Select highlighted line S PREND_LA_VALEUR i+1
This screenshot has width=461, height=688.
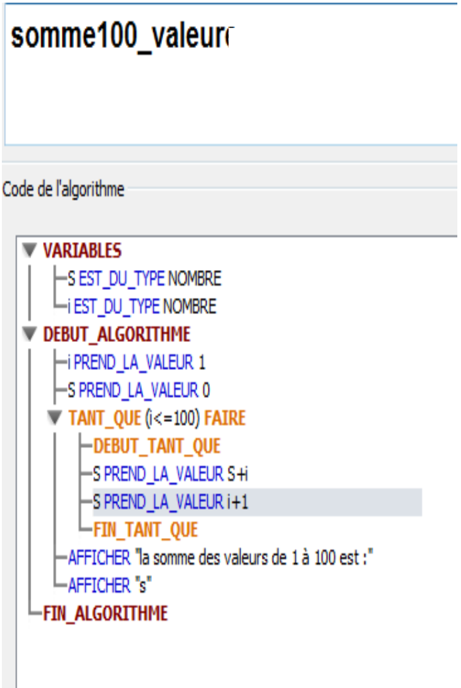pos(257,502)
